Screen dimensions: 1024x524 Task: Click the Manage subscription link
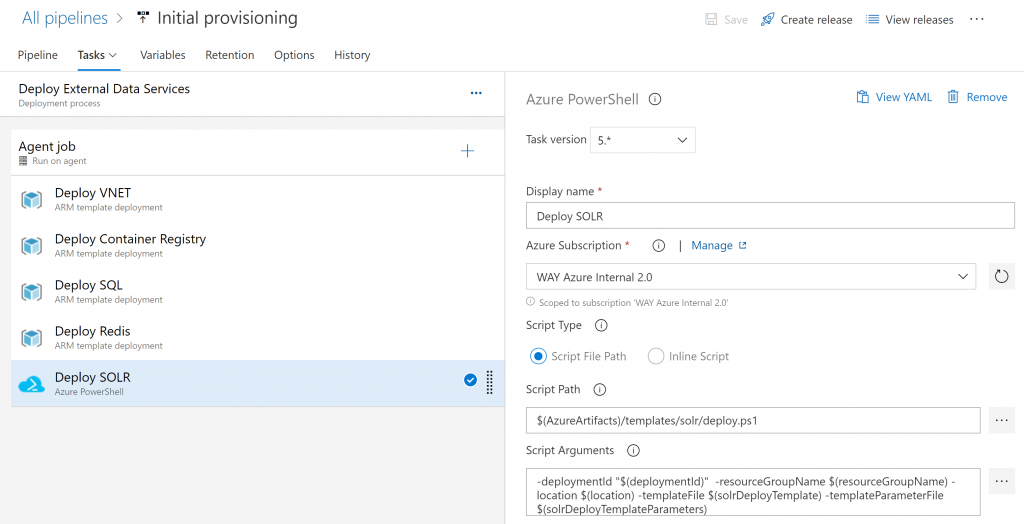coord(718,246)
